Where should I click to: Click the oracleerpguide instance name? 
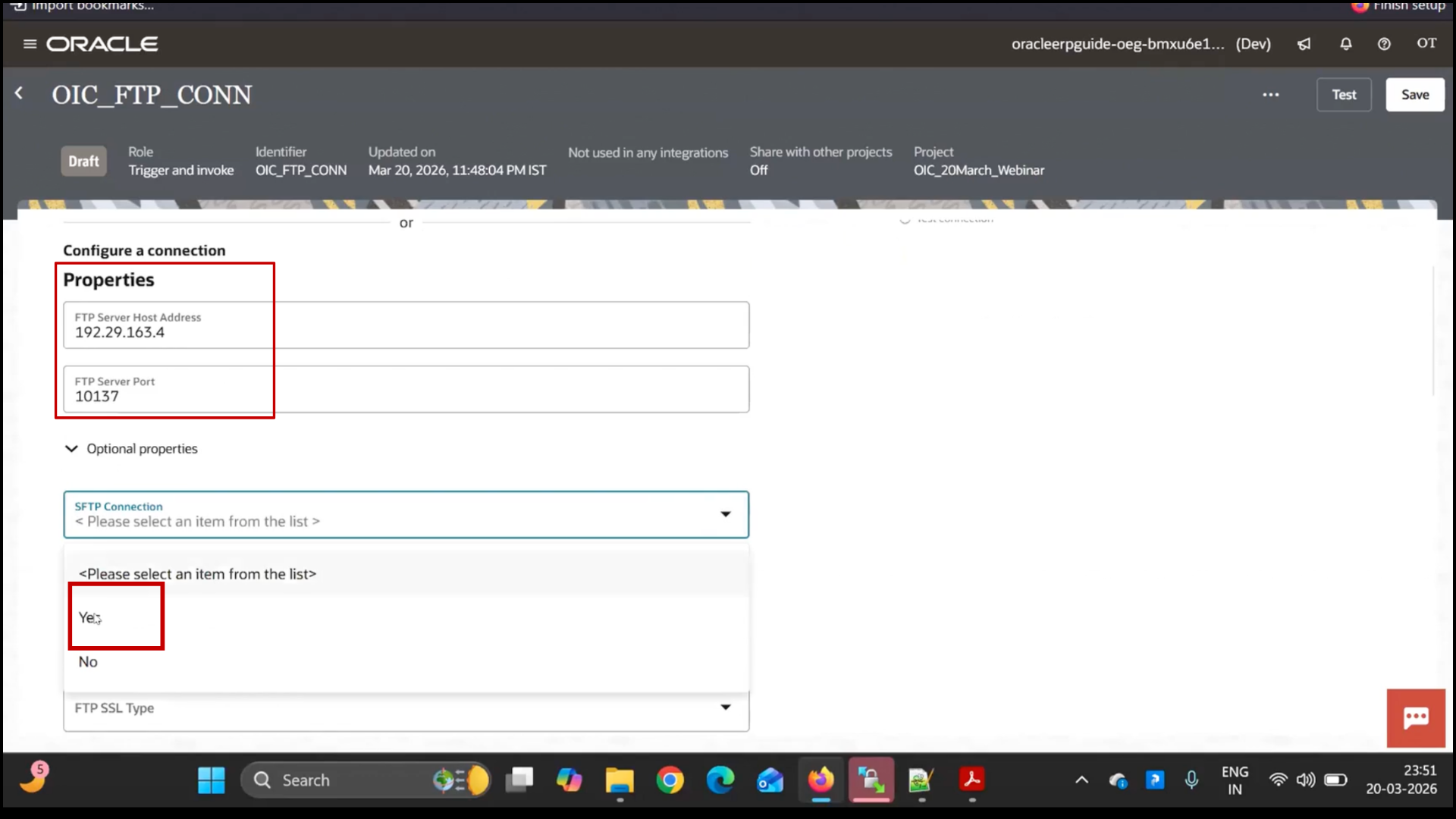pyautogui.click(x=1118, y=44)
